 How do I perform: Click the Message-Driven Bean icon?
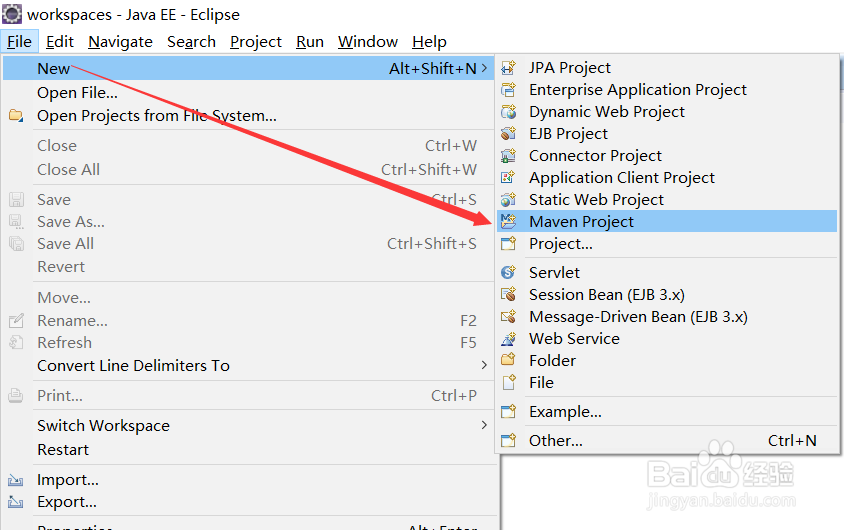click(x=509, y=316)
